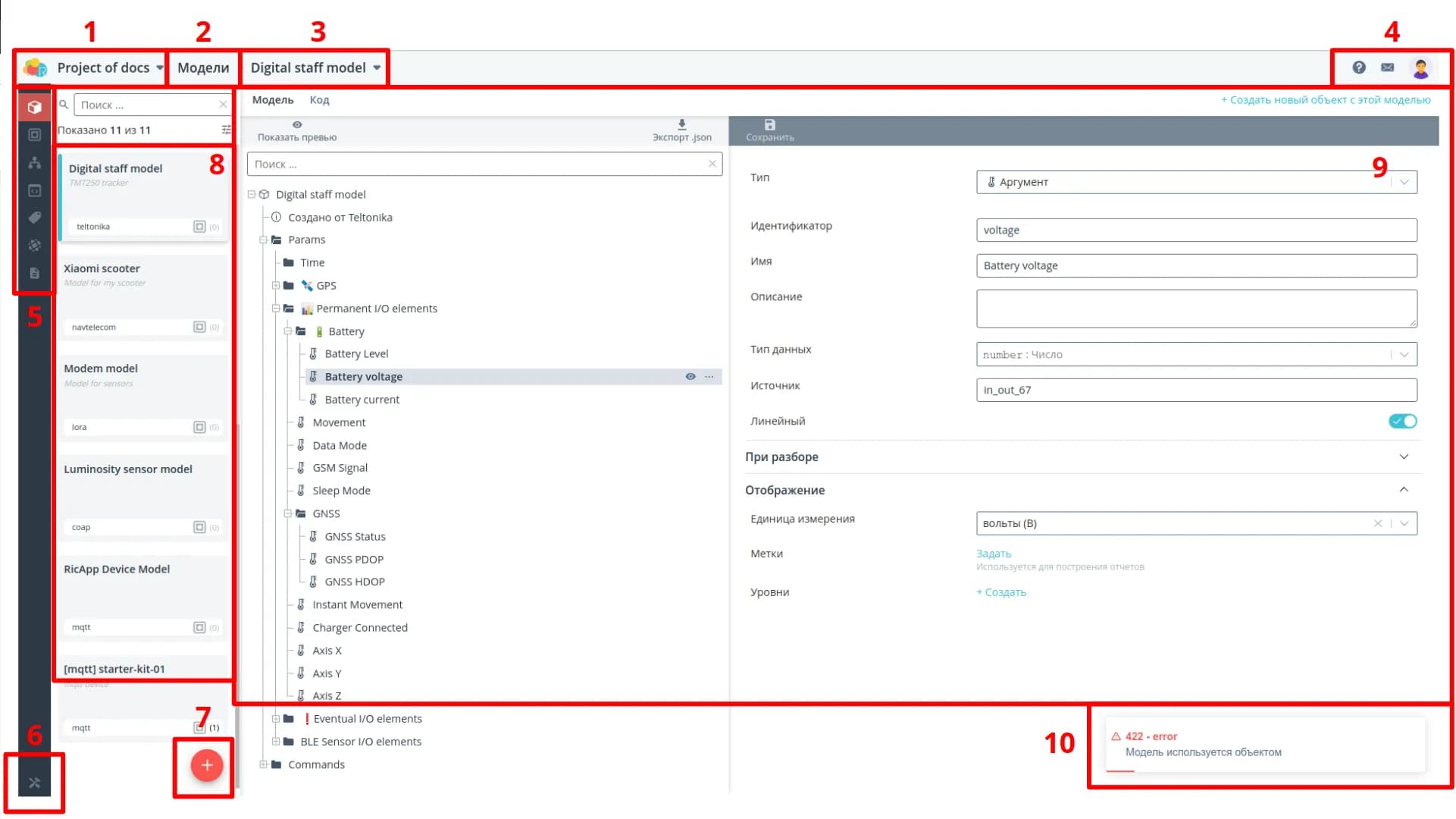Click the red plus add-model button

(x=207, y=765)
